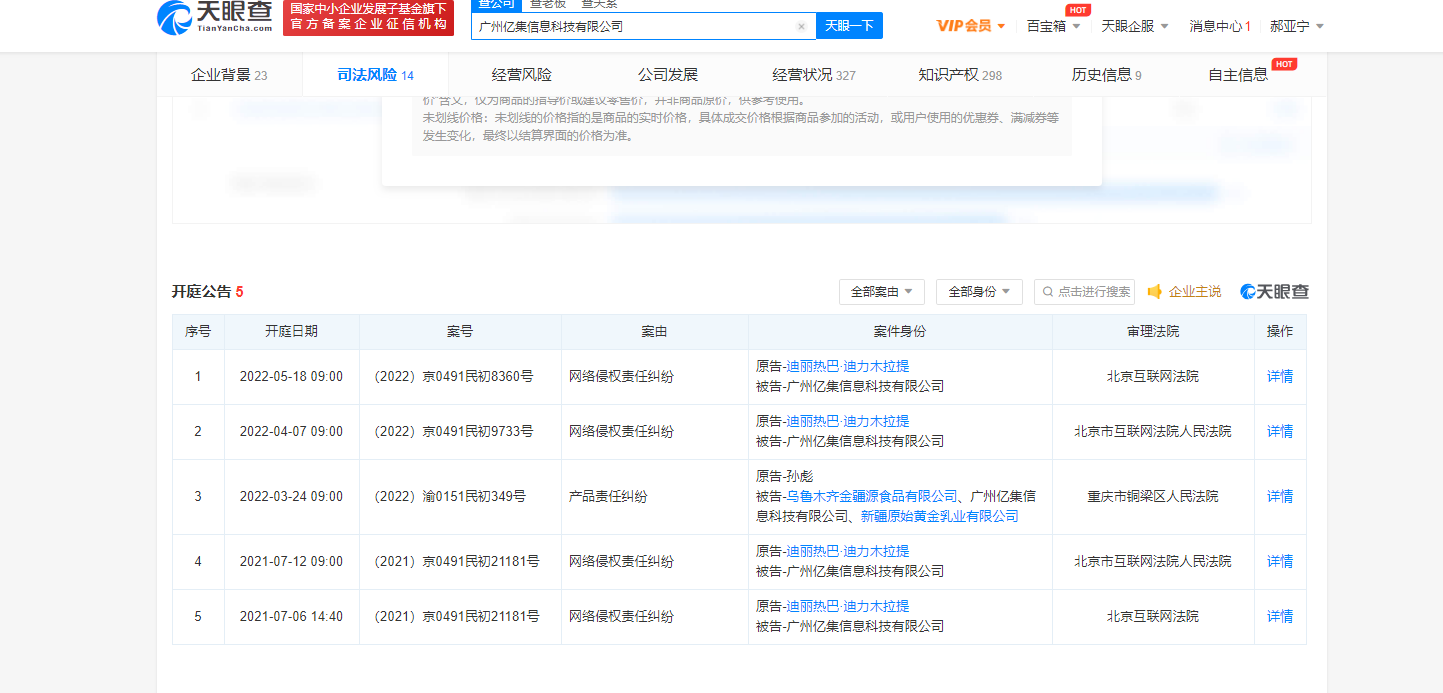1443x693 pixels.
Task: Switch to the 历史信息 tab
Action: [1106, 75]
